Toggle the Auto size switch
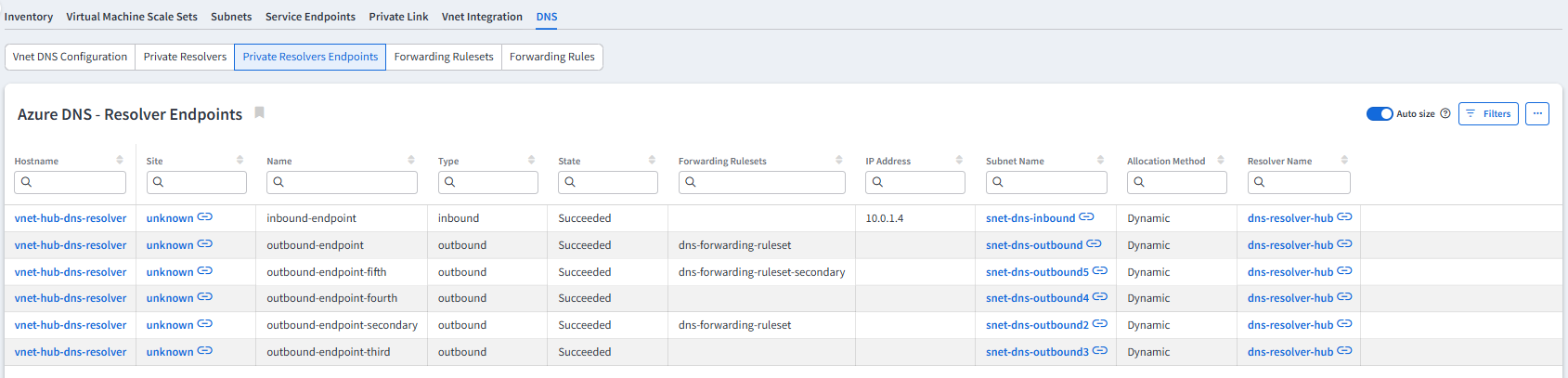Screen dimensions: 1568x378 point(1379,113)
